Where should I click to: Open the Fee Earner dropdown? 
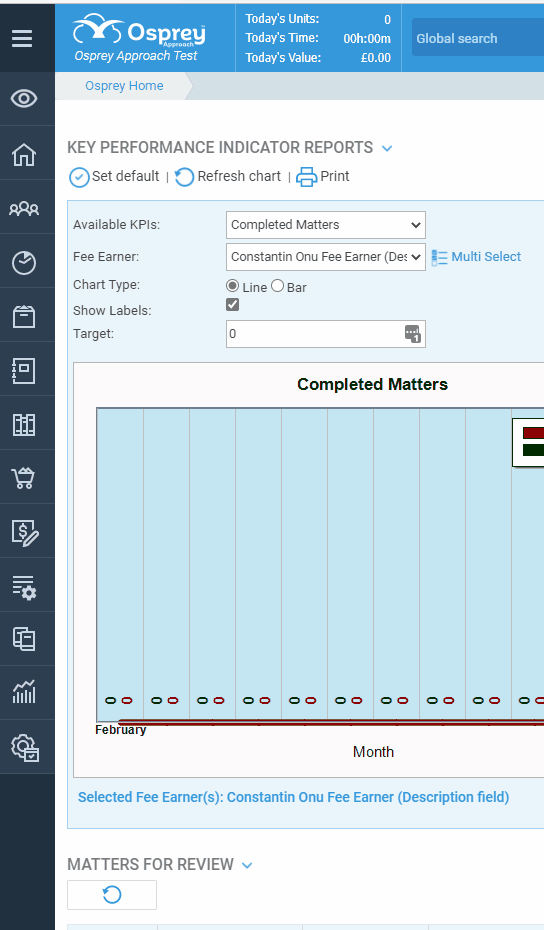point(326,257)
